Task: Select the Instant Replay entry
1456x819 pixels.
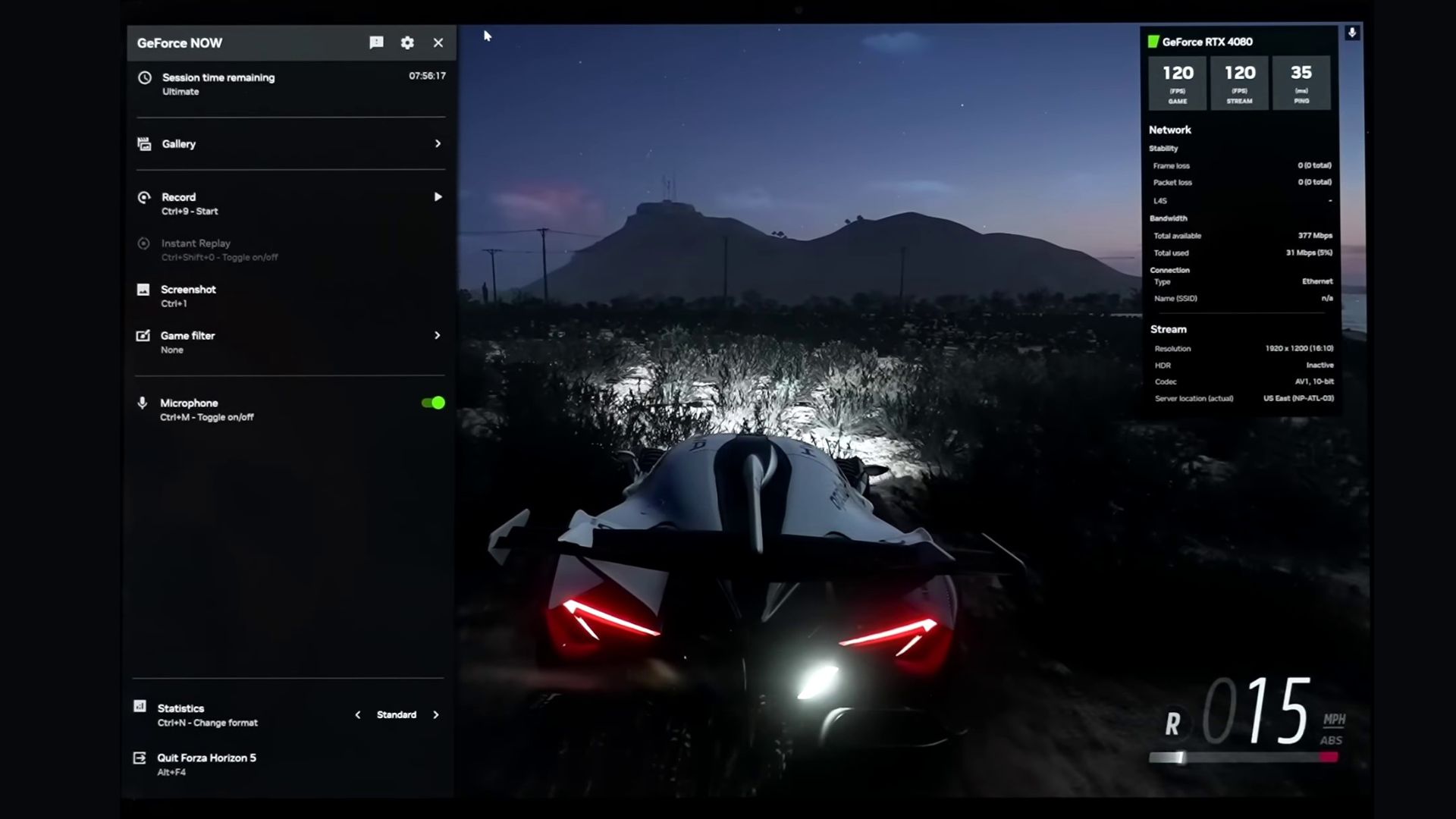Action: coord(196,243)
